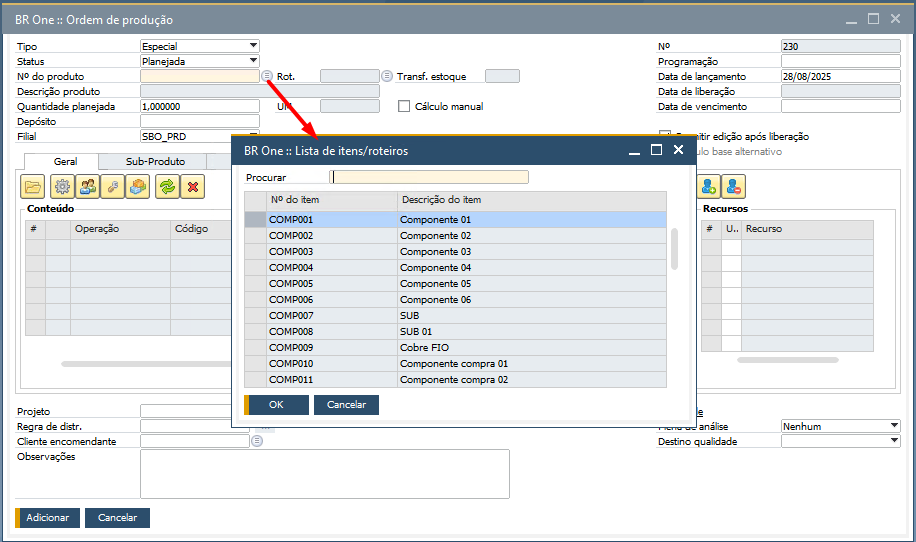Click the yellow folder open toolbar icon
The image size is (916, 542).
[33, 187]
